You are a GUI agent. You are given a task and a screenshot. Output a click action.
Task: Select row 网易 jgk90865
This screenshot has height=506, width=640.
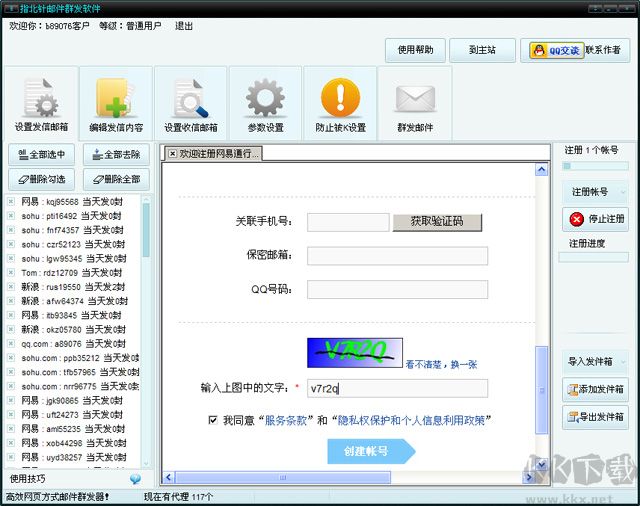(x=74, y=400)
